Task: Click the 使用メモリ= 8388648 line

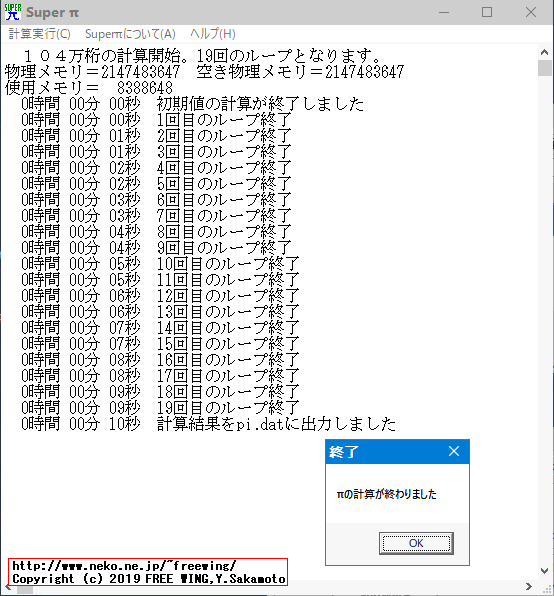Action: 89,88
